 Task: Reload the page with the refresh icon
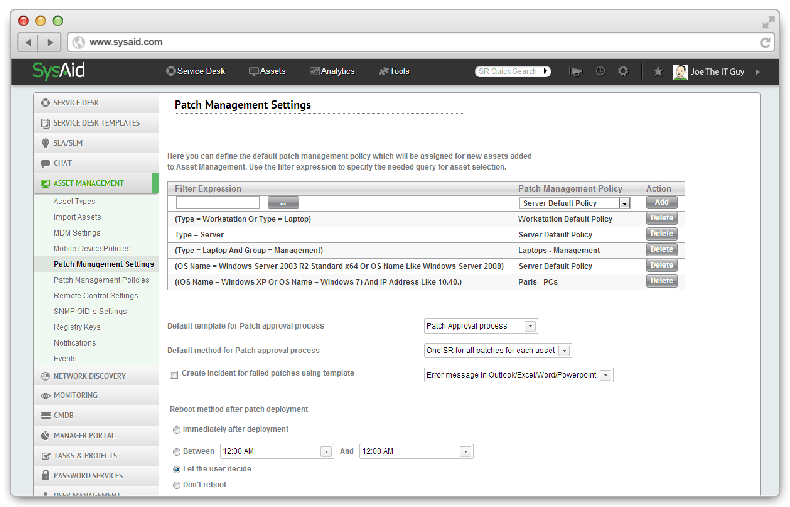[x=765, y=42]
